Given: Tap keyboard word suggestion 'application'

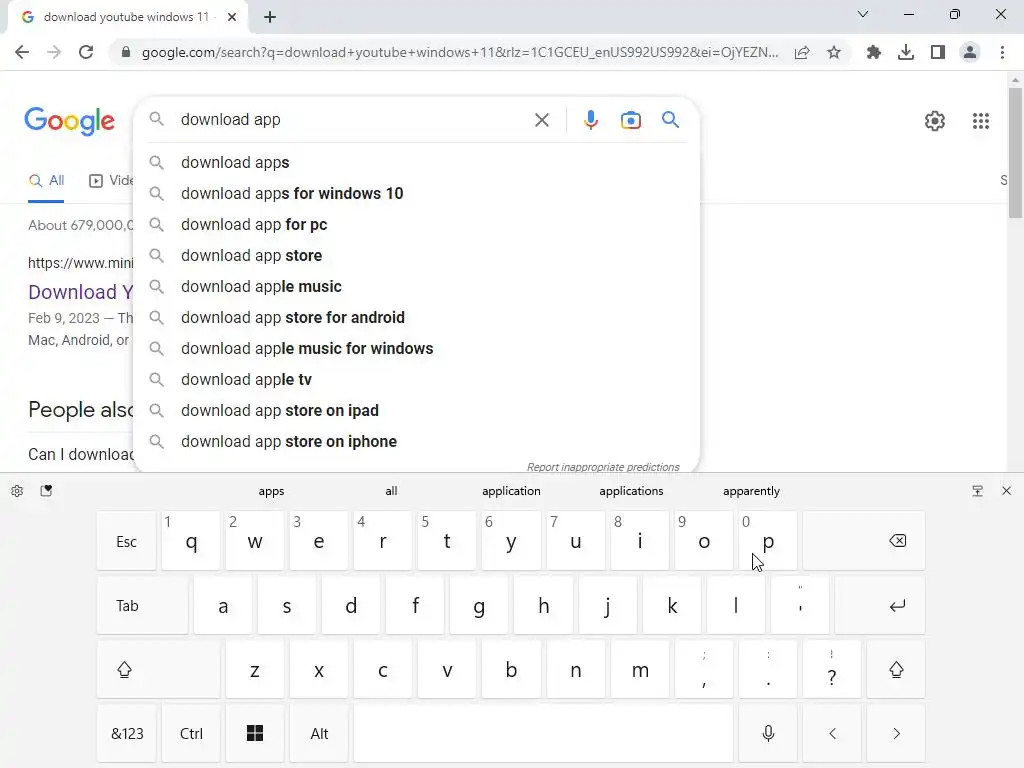Looking at the screenshot, I should pyautogui.click(x=511, y=491).
